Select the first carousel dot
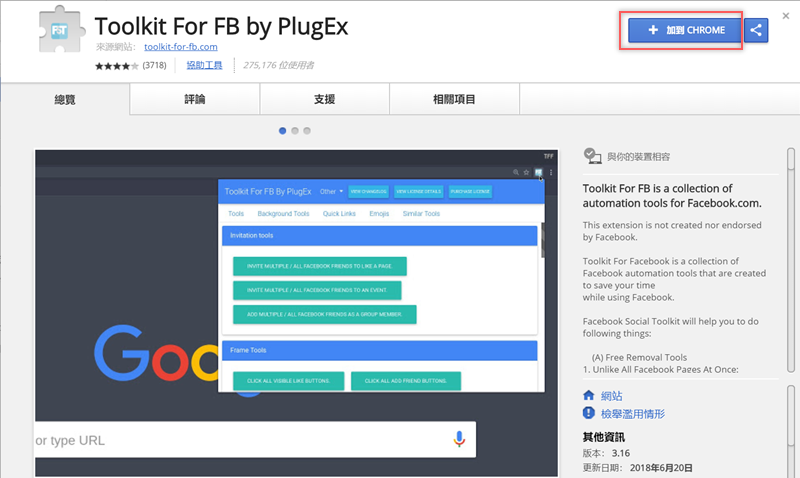Image resolution: width=800 pixels, height=478 pixels. (x=283, y=131)
